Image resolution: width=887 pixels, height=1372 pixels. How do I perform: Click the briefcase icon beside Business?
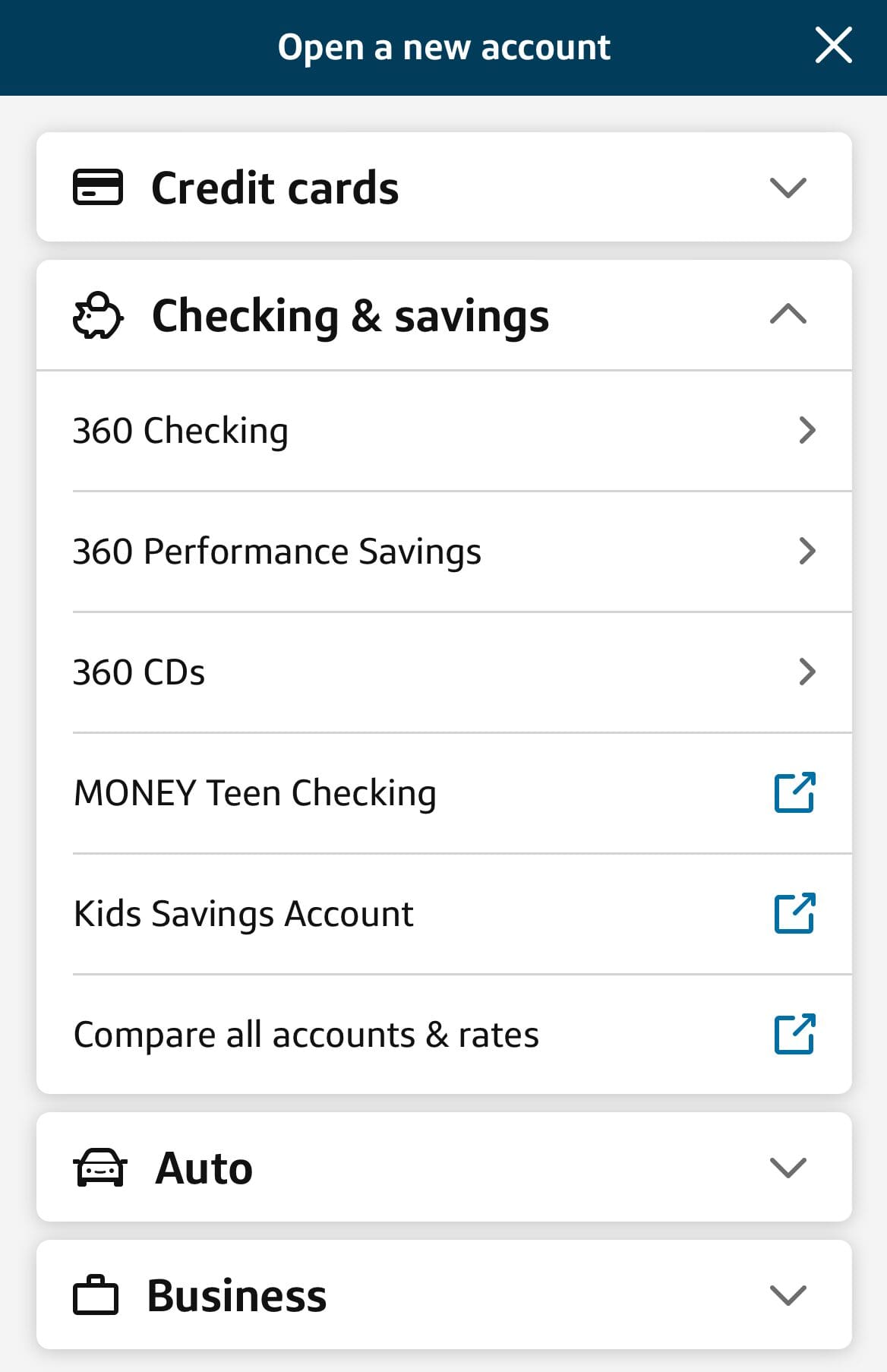point(96,1296)
